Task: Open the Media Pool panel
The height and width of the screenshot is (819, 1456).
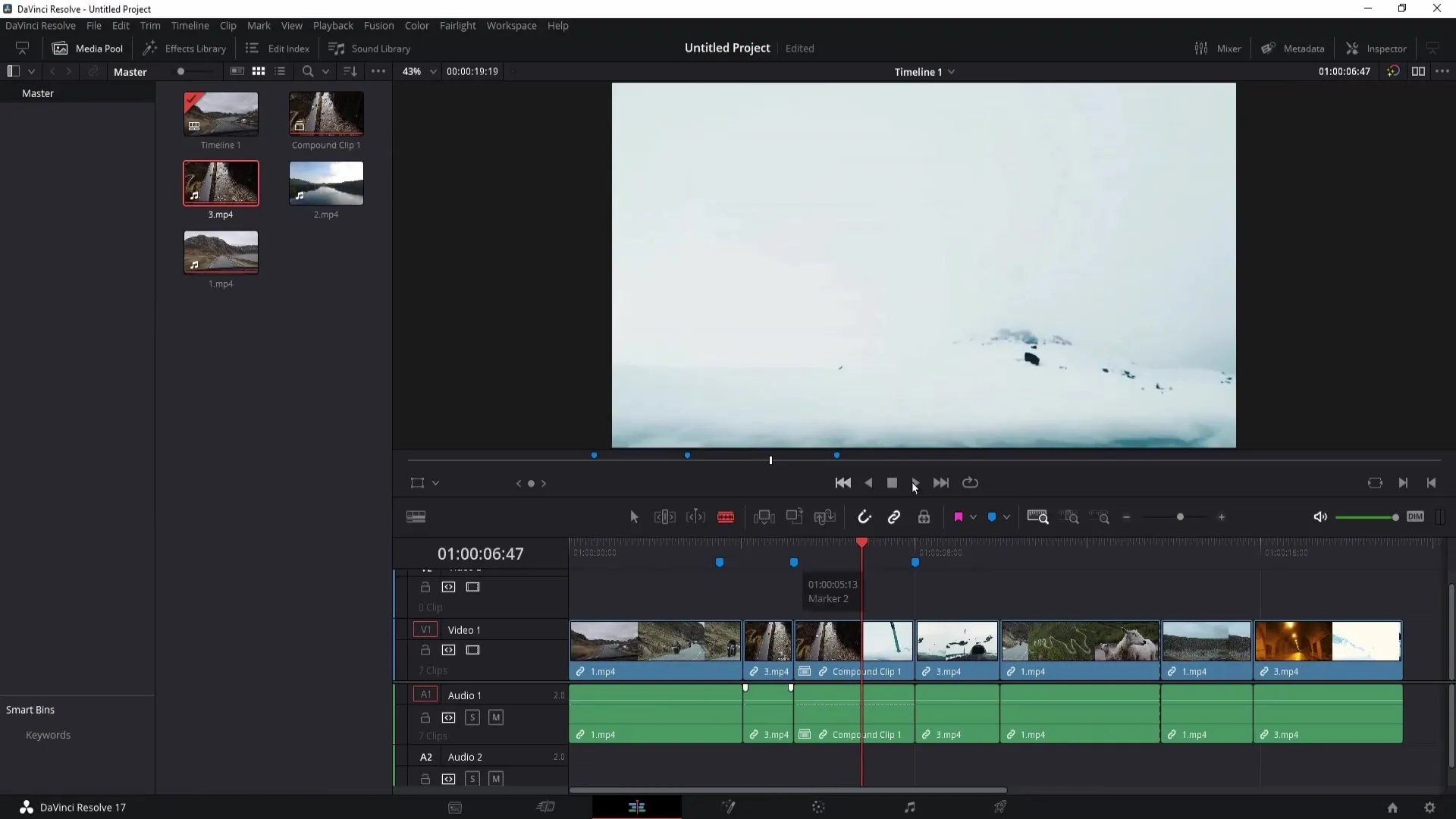Action: click(x=87, y=48)
